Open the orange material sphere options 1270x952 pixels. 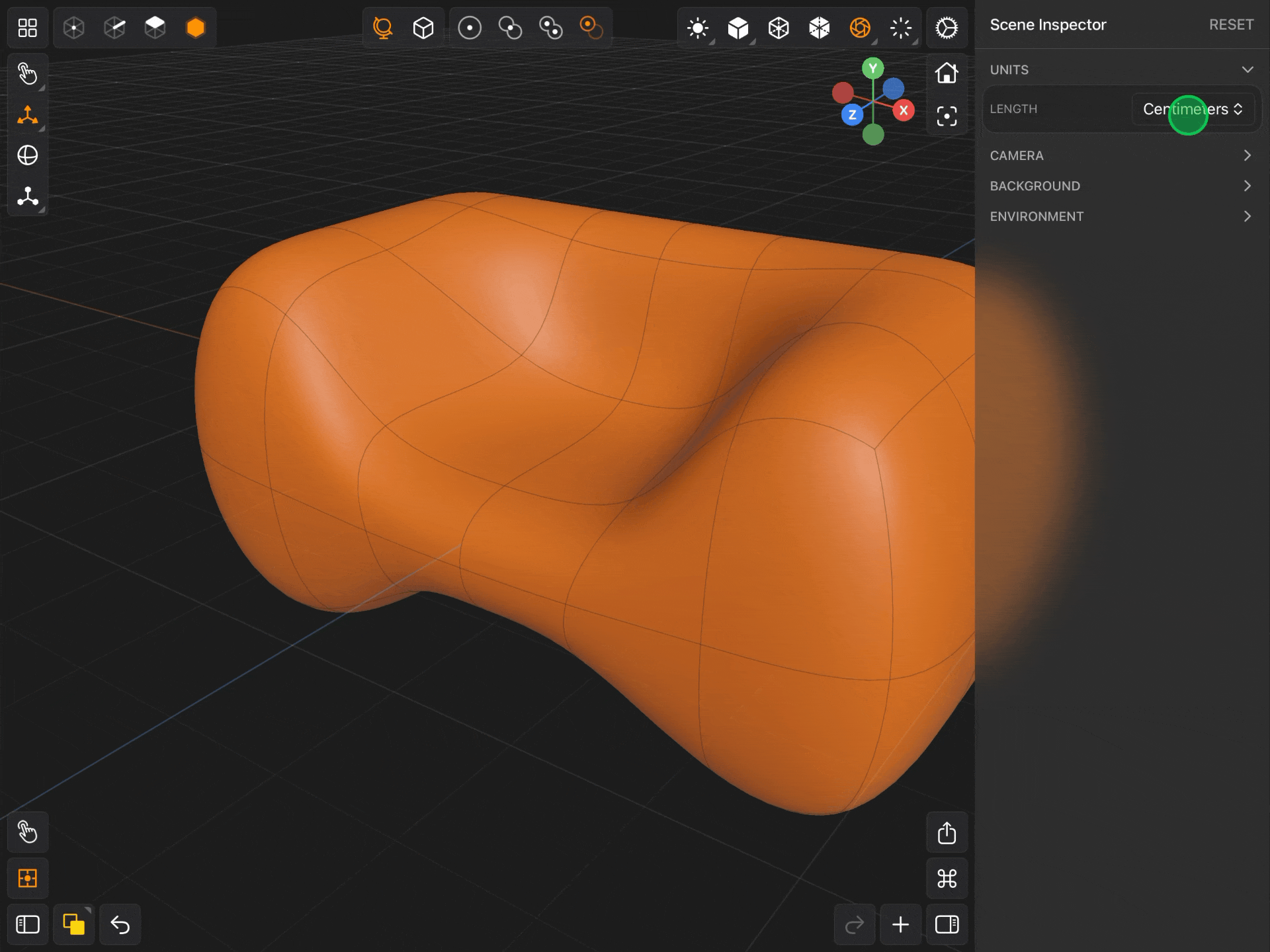(x=860, y=28)
